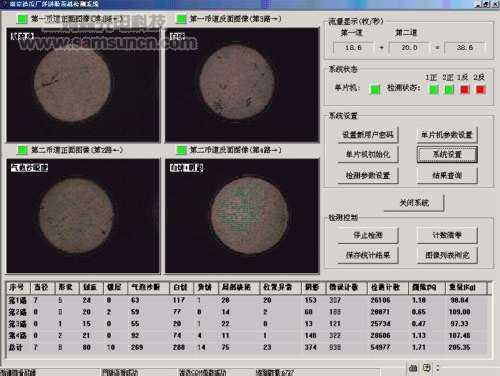This screenshot has width=500, height=376.
Task: Click the green 1正 detection status light
Action: [x=434, y=89]
